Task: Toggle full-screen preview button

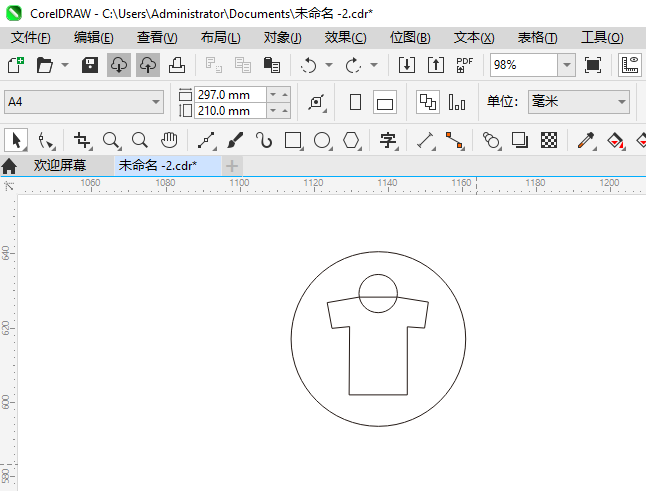Action: click(x=593, y=65)
